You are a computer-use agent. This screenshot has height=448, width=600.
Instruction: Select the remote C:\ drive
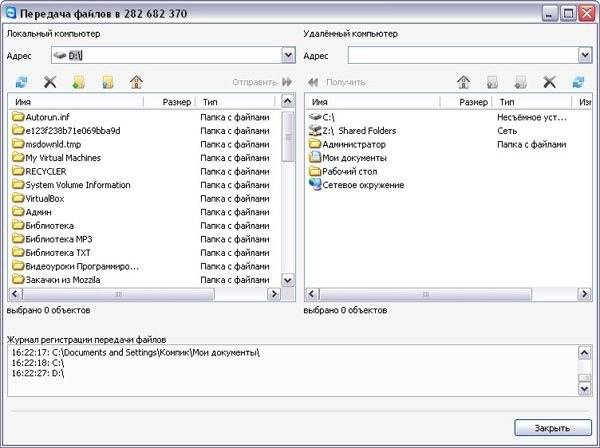click(x=322, y=117)
